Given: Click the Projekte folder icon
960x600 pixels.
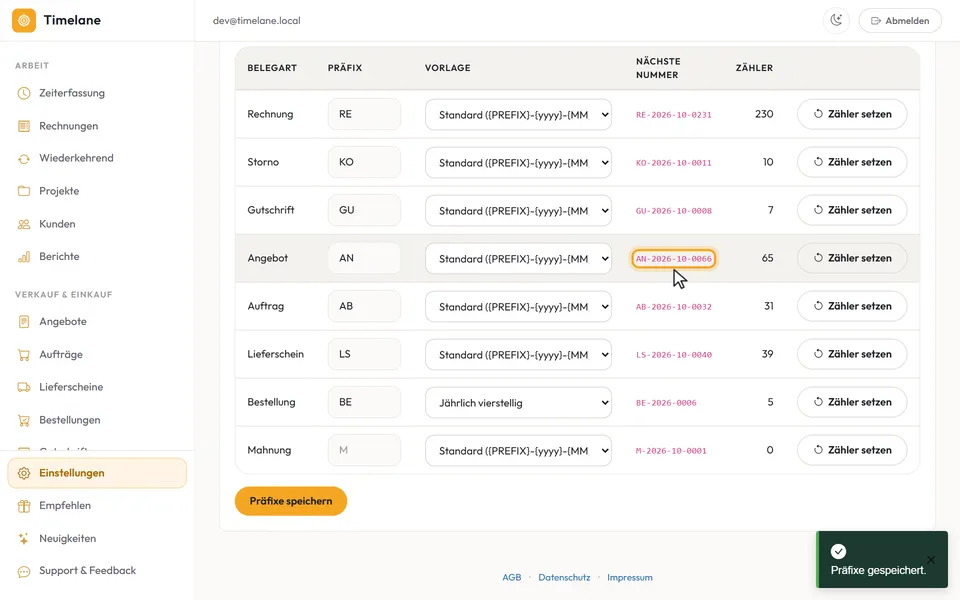Looking at the screenshot, I should click(x=24, y=191).
